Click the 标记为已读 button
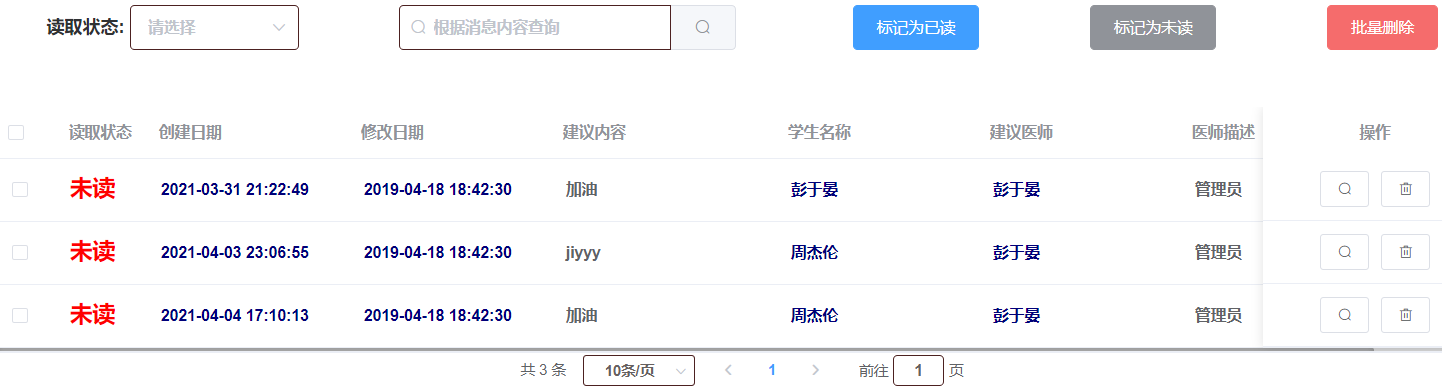Image resolution: width=1442 pixels, height=390 pixels. 916,28
